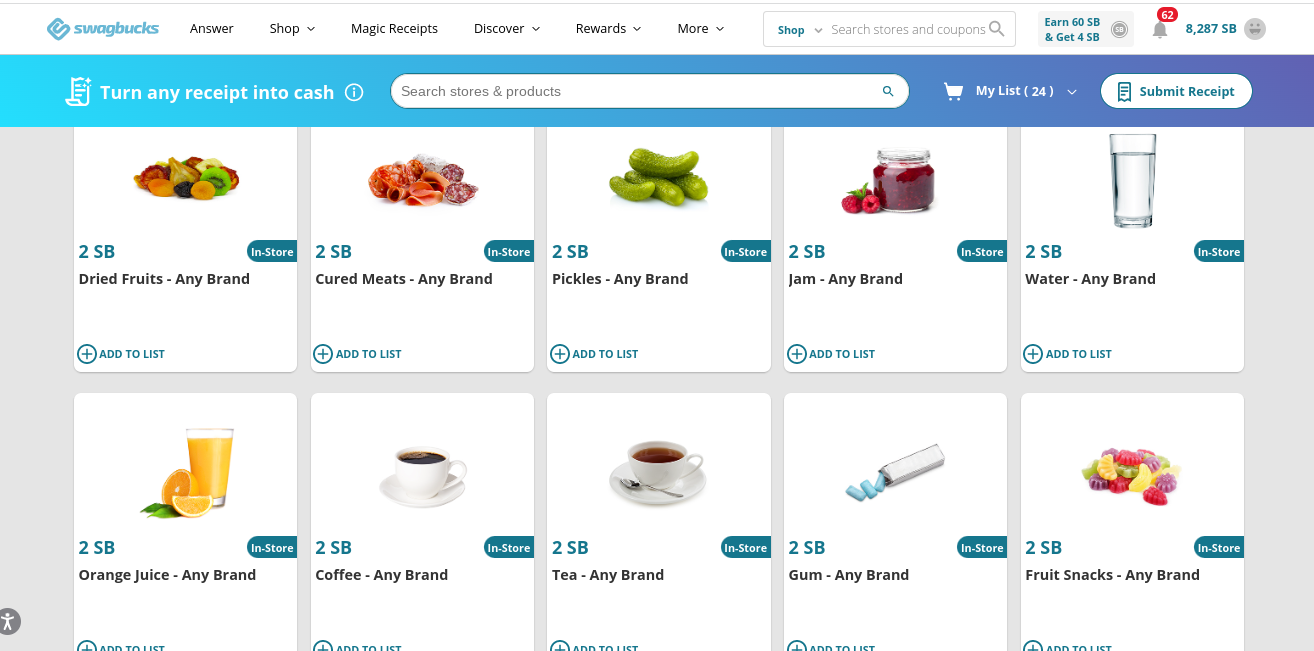Go to Magic Receipts
Screen dimensions: 1314x651
point(394,29)
